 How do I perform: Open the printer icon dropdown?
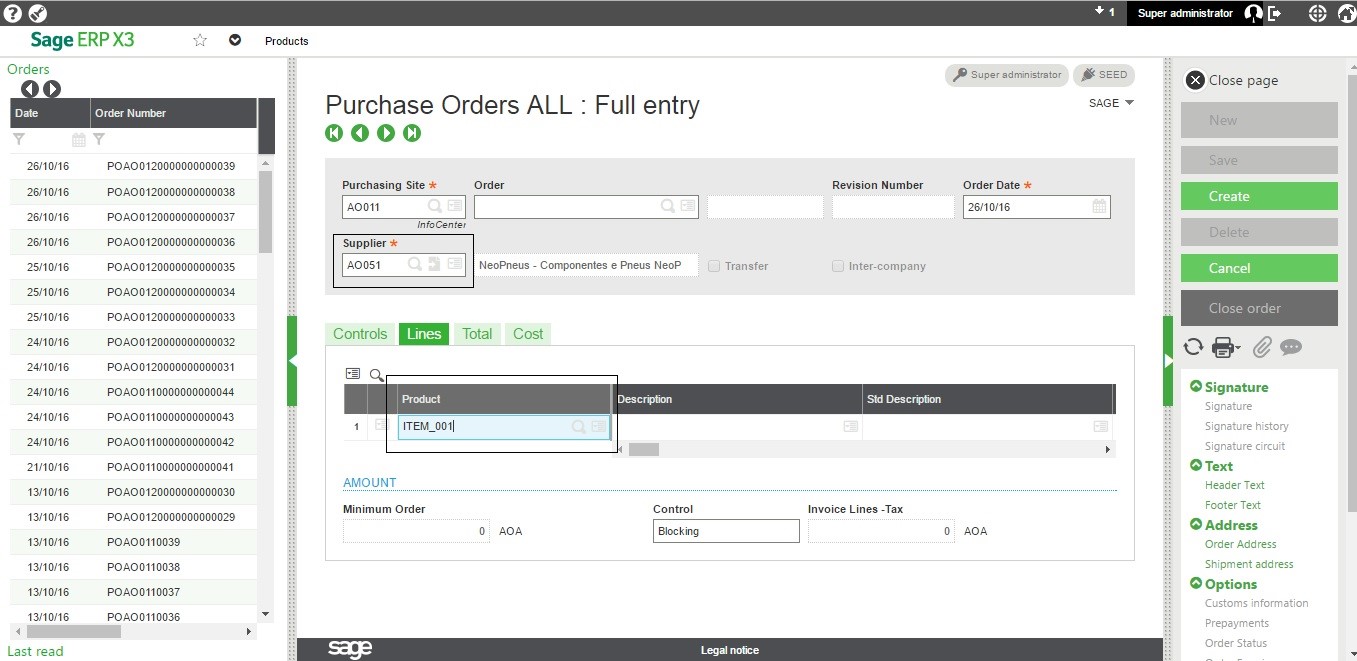pos(1226,347)
